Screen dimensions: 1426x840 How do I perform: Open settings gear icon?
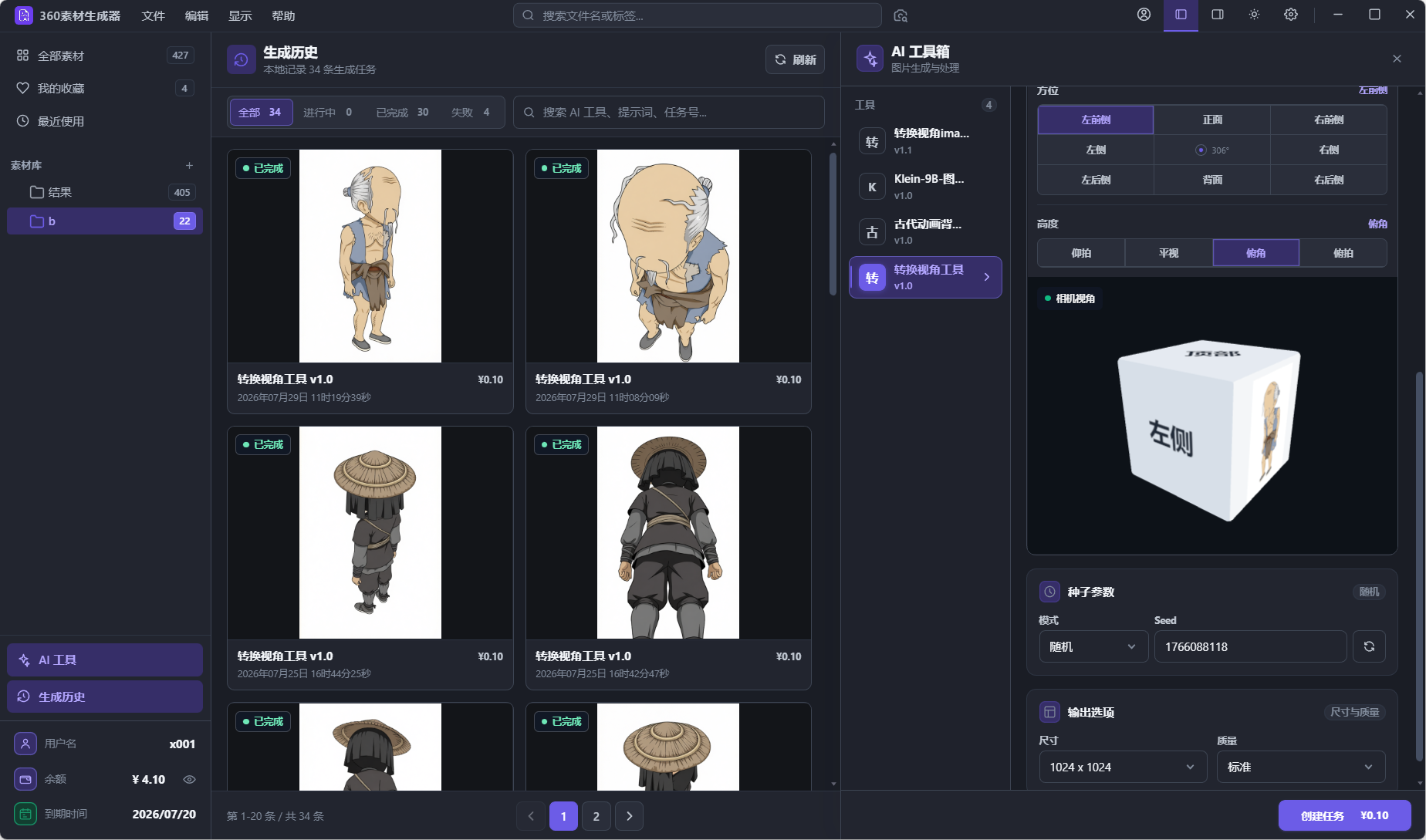[x=1291, y=15]
